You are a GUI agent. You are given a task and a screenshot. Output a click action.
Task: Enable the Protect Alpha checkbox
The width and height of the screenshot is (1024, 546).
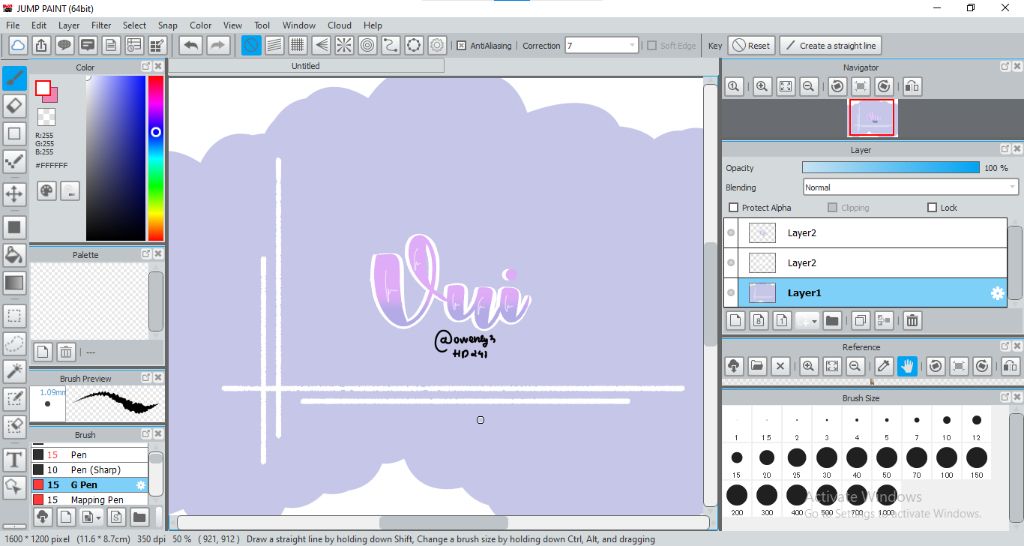(x=733, y=208)
